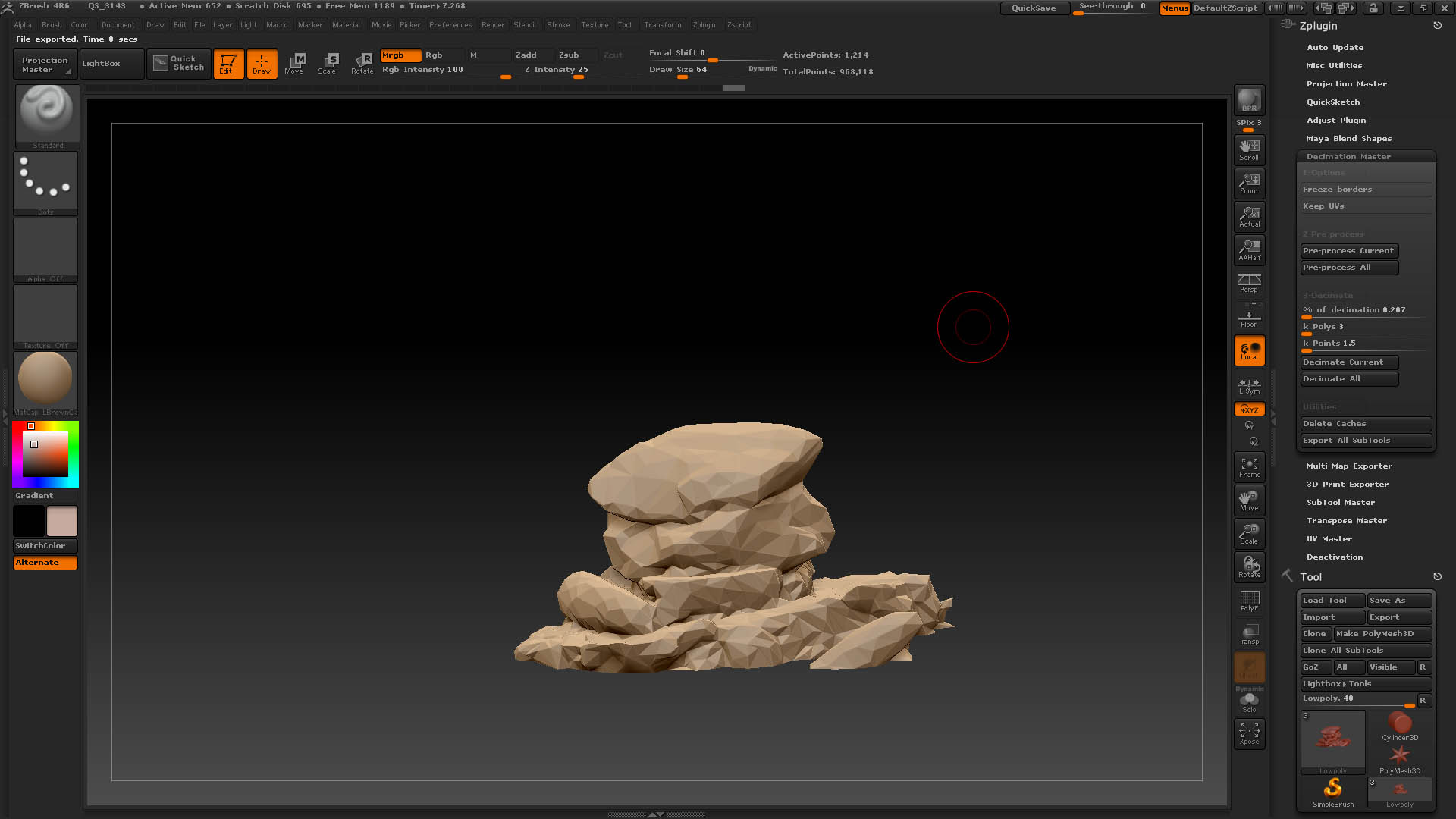Select the Cylinder3D tool thumbnail

tap(1399, 726)
